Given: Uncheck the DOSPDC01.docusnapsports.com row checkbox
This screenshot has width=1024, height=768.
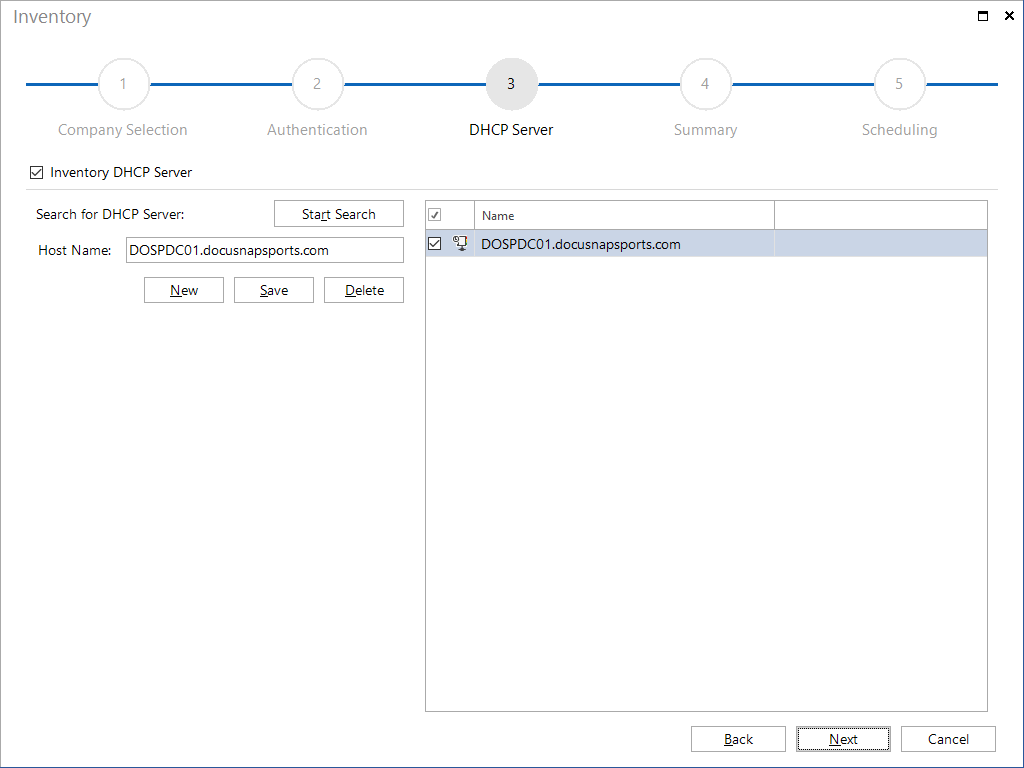Looking at the screenshot, I should [434, 244].
